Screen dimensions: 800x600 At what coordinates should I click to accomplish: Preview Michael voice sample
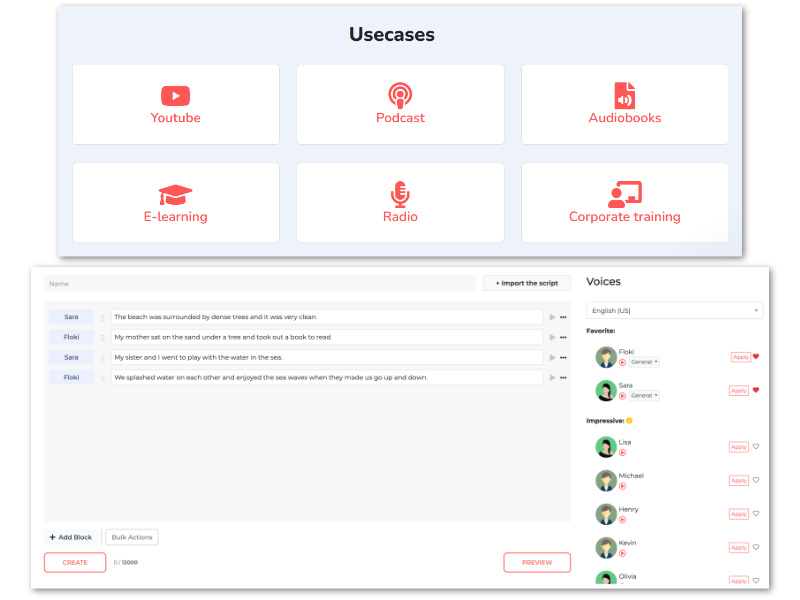(x=622, y=486)
